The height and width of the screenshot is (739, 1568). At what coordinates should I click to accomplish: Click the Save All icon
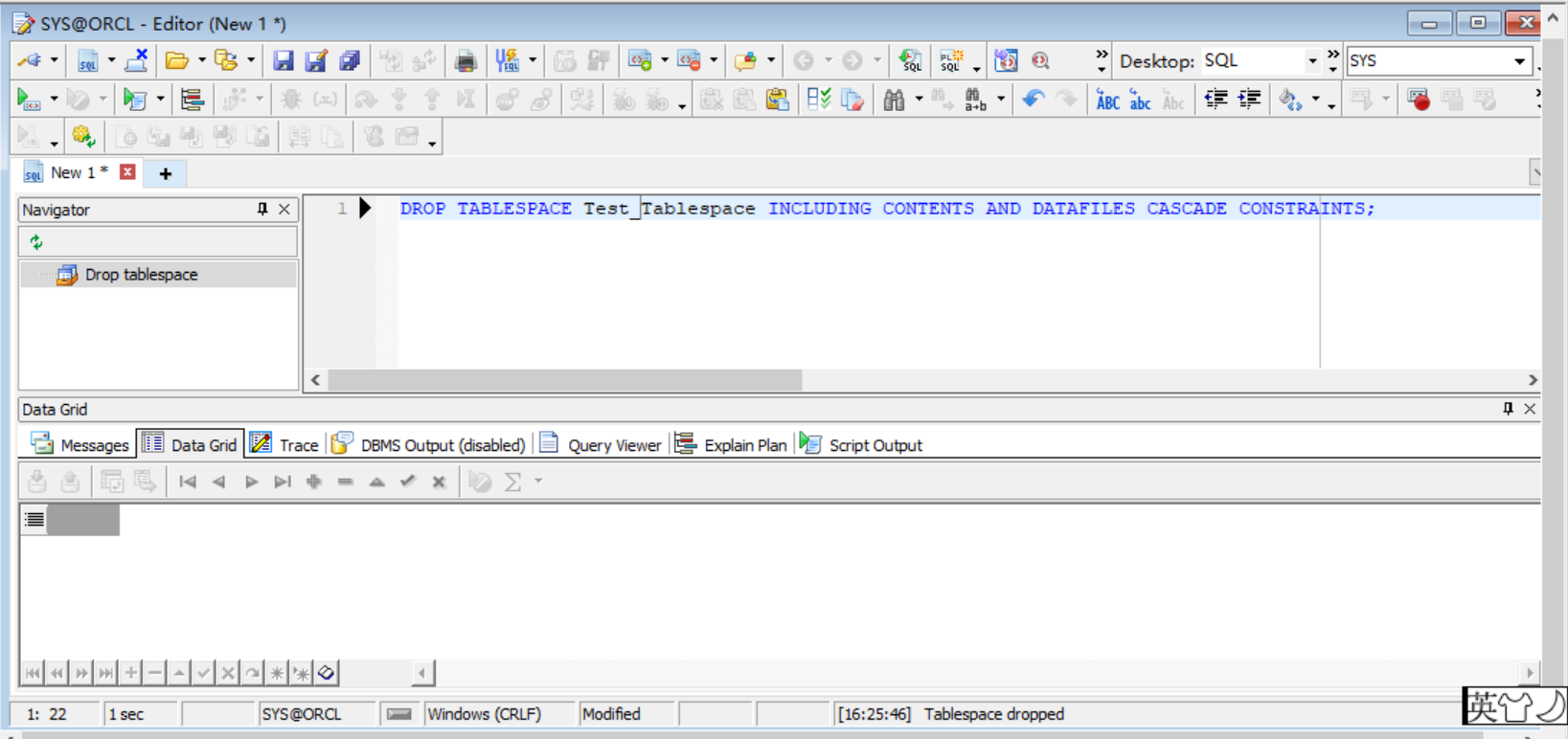[350, 60]
